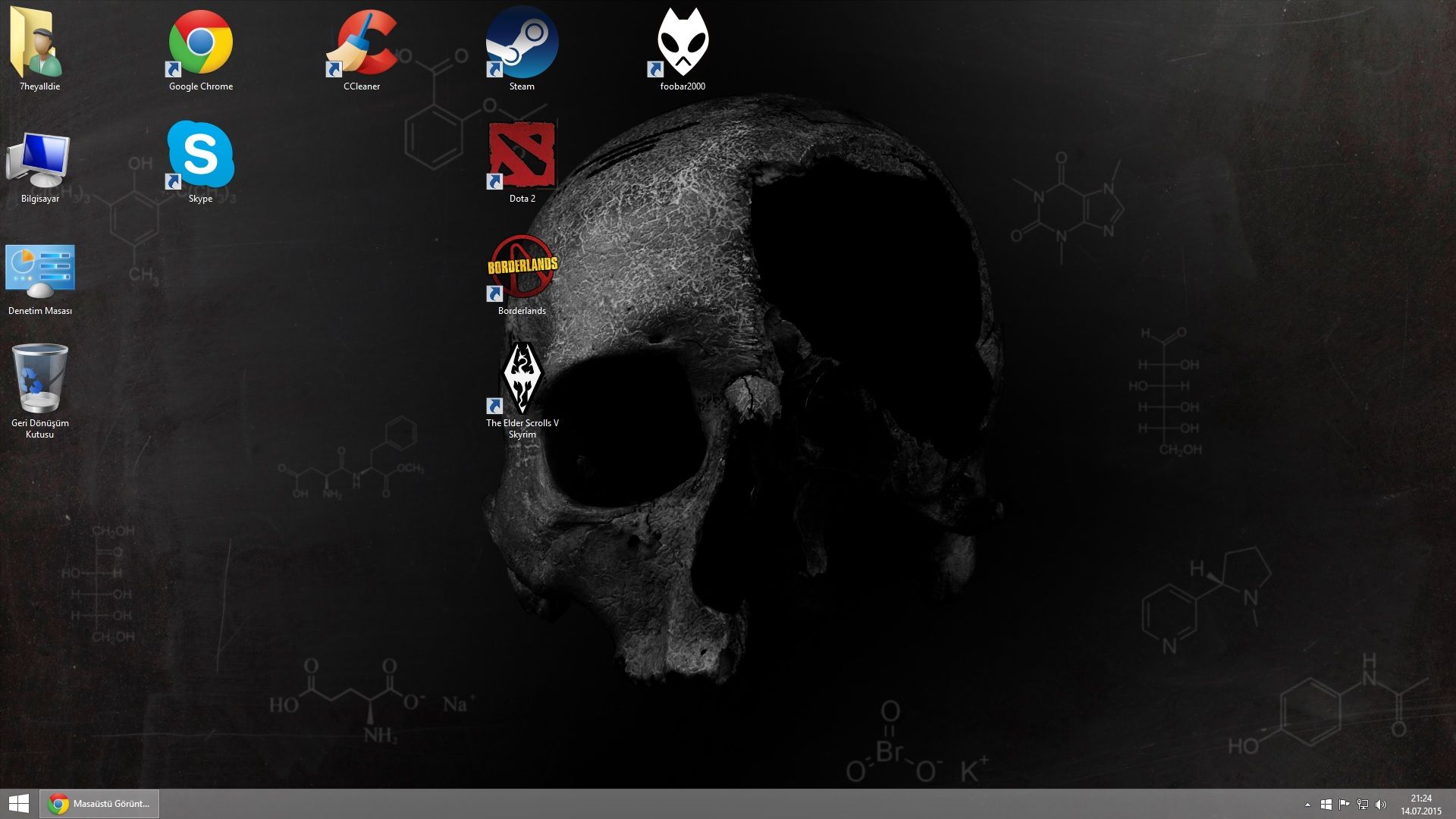Open the network status tray icon

pos(1363,805)
